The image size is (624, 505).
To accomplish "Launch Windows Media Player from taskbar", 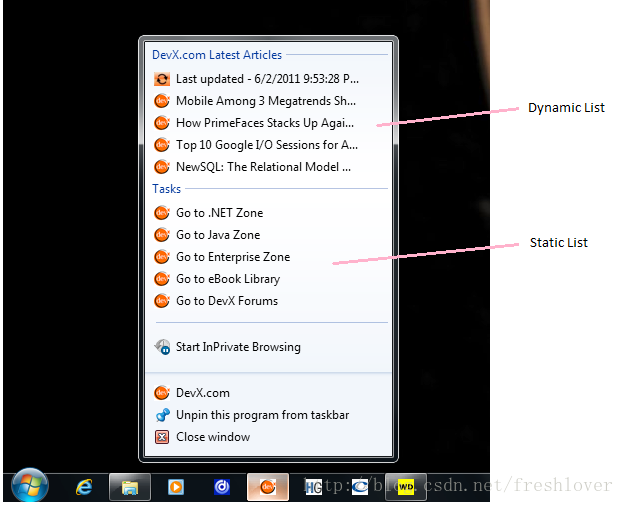I will (175, 487).
